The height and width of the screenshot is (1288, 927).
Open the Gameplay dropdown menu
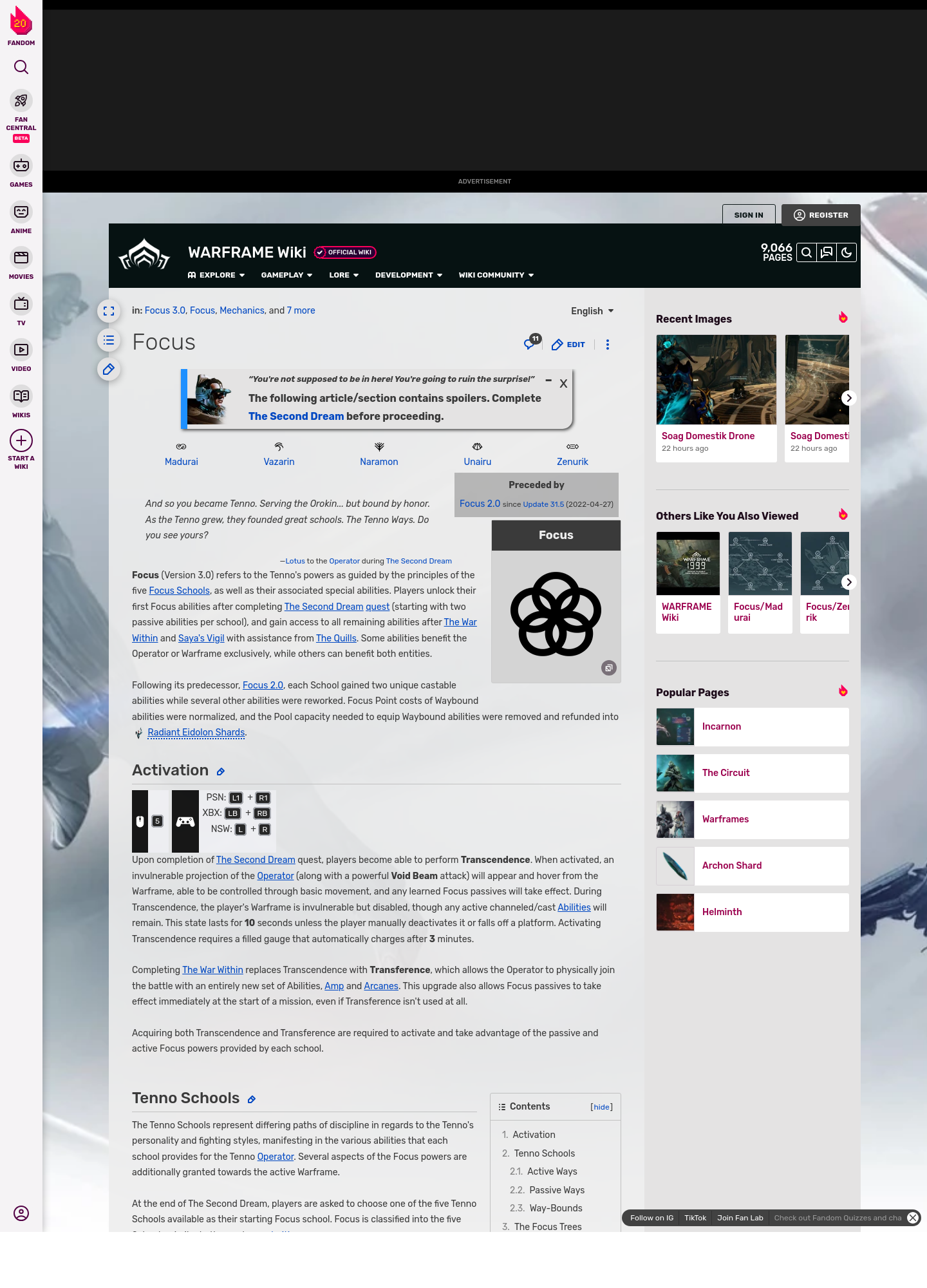(x=286, y=275)
